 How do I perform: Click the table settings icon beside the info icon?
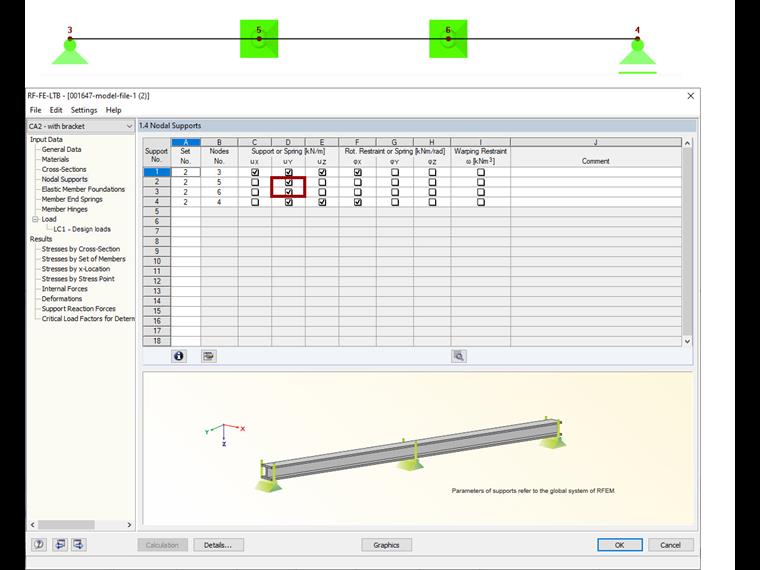[209, 356]
